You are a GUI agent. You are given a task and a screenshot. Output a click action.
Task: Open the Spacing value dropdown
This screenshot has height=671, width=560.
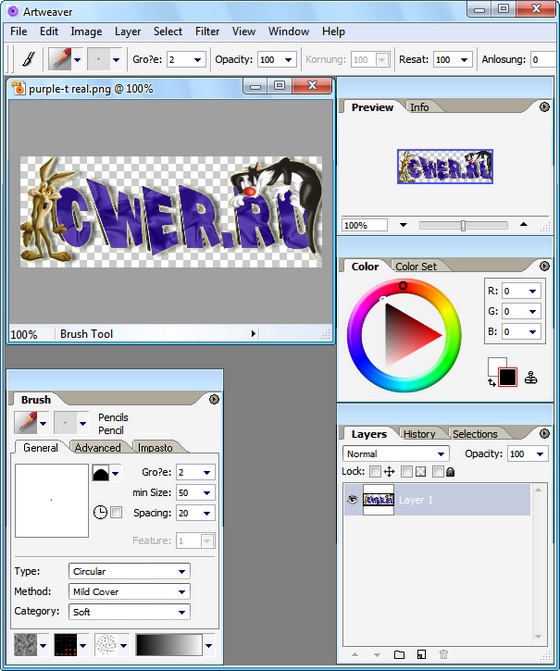(207, 513)
